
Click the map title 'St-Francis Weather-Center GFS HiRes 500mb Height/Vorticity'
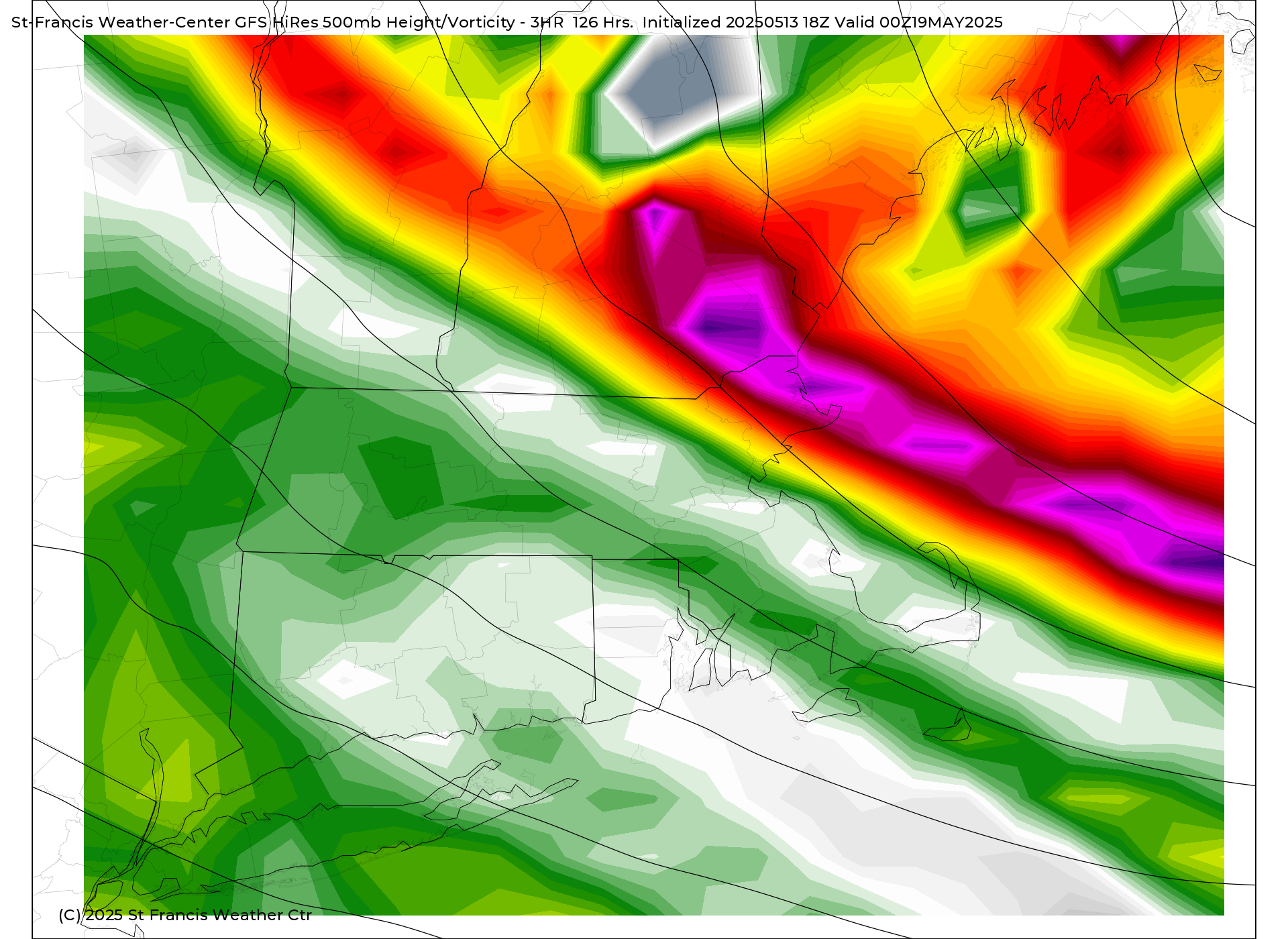click(264, 22)
